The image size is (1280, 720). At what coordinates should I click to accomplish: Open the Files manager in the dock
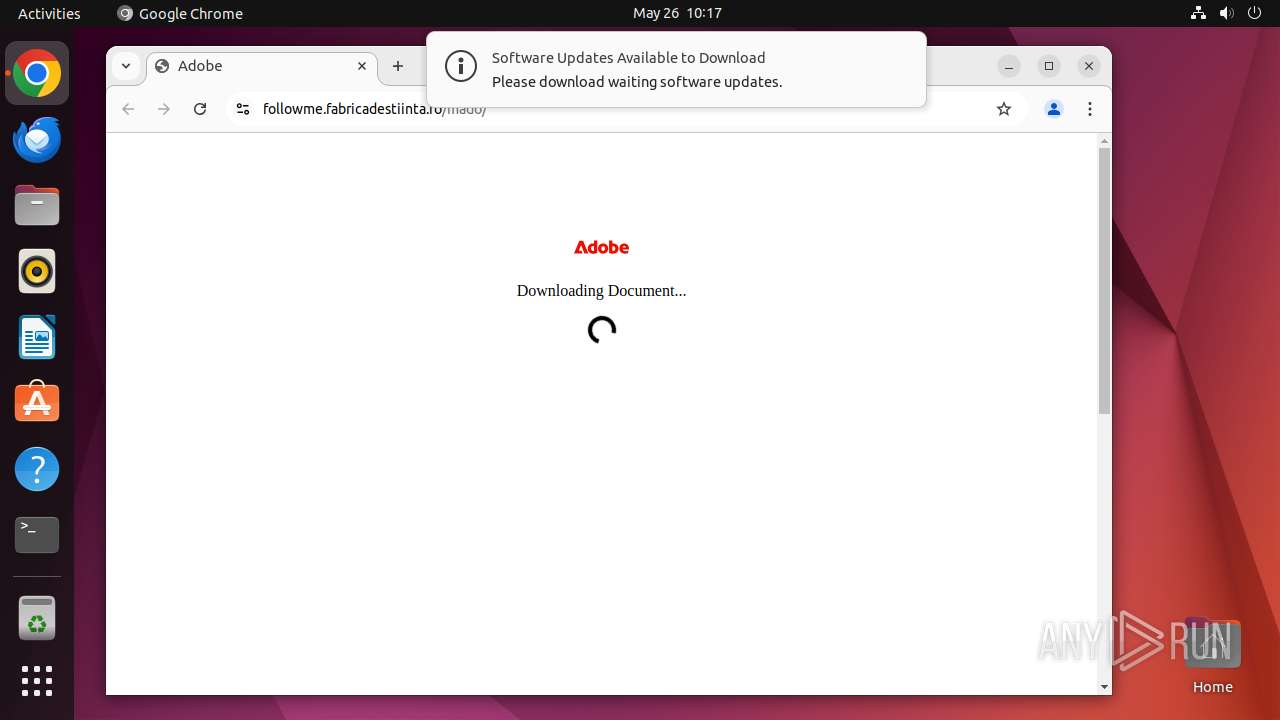(37, 206)
